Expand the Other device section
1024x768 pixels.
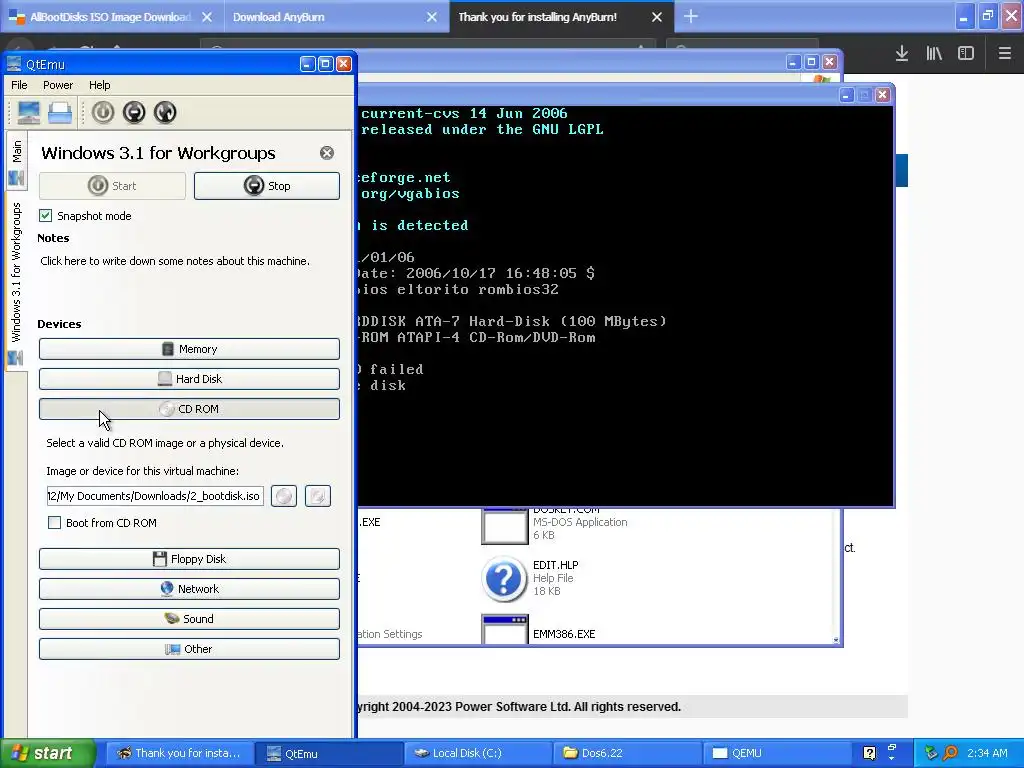(x=189, y=649)
